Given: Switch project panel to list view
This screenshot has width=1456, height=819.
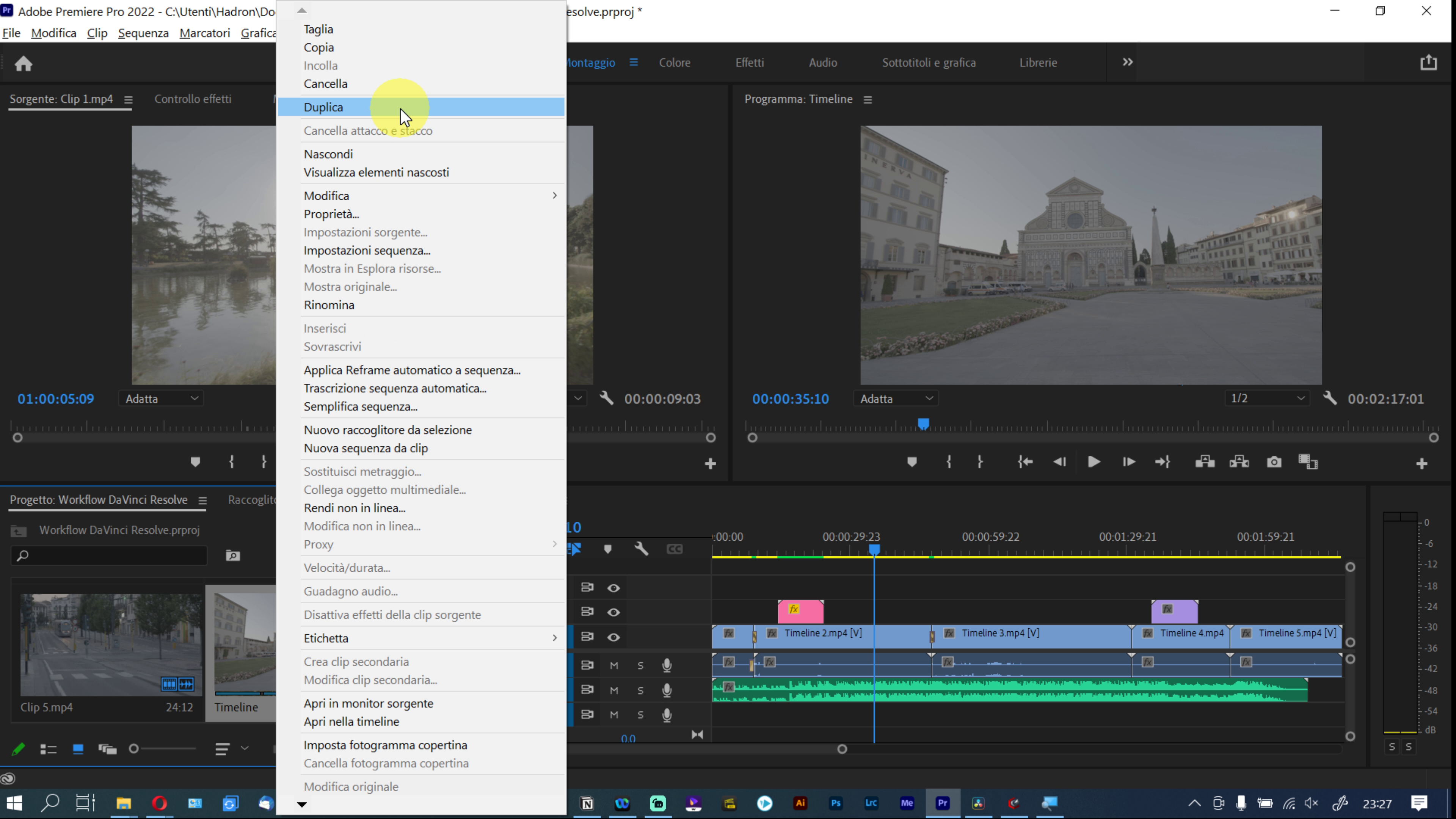Looking at the screenshot, I should pyautogui.click(x=48, y=750).
